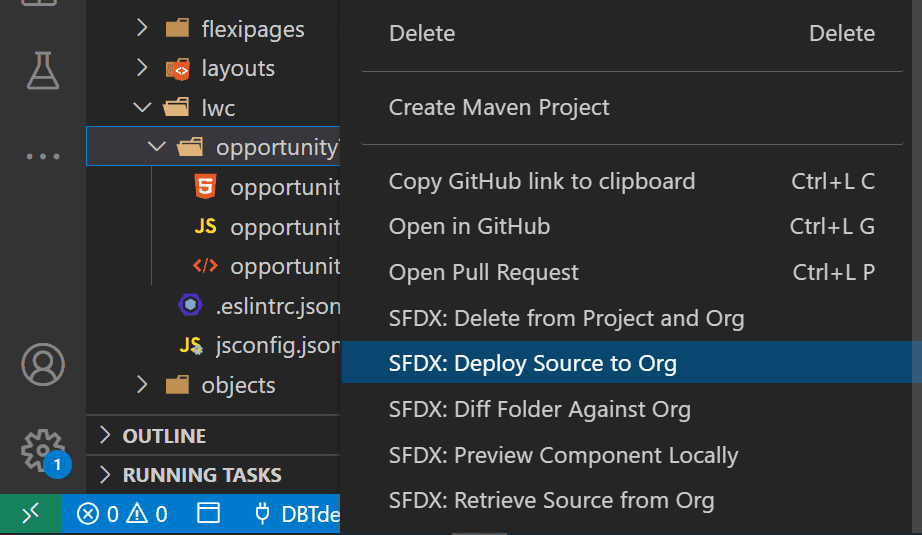Open the Testing flask icon in activity bar
Screen dimensions: 922x535
point(43,71)
